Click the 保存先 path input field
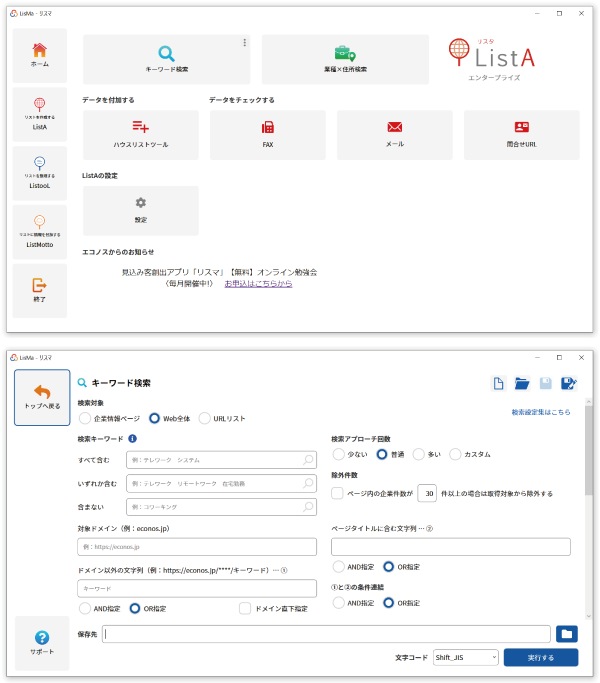The image size is (600, 683). [327, 633]
